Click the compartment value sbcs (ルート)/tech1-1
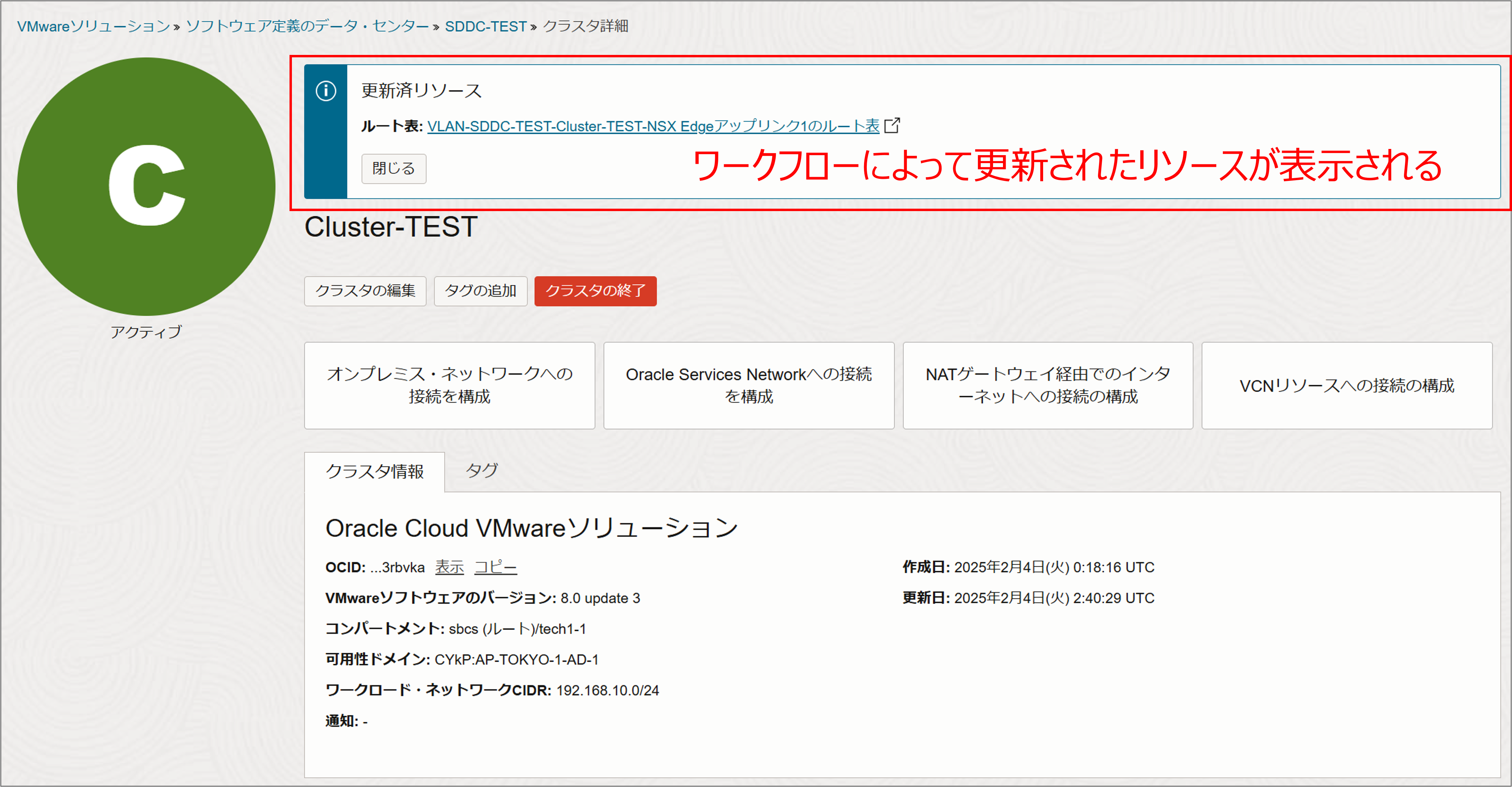Image resolution: width=1512 pixels, height=787 pixels. coord(517,629)
